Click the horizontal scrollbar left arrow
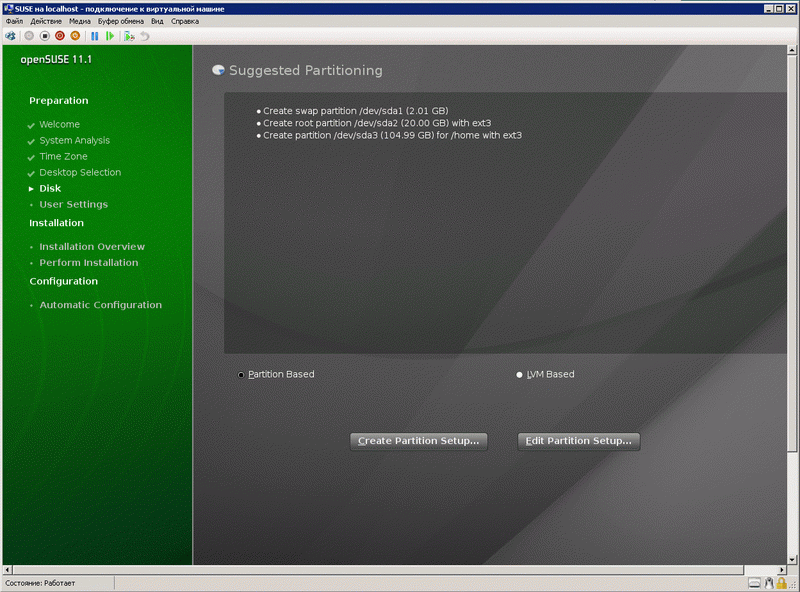 [x=7, y=570]
